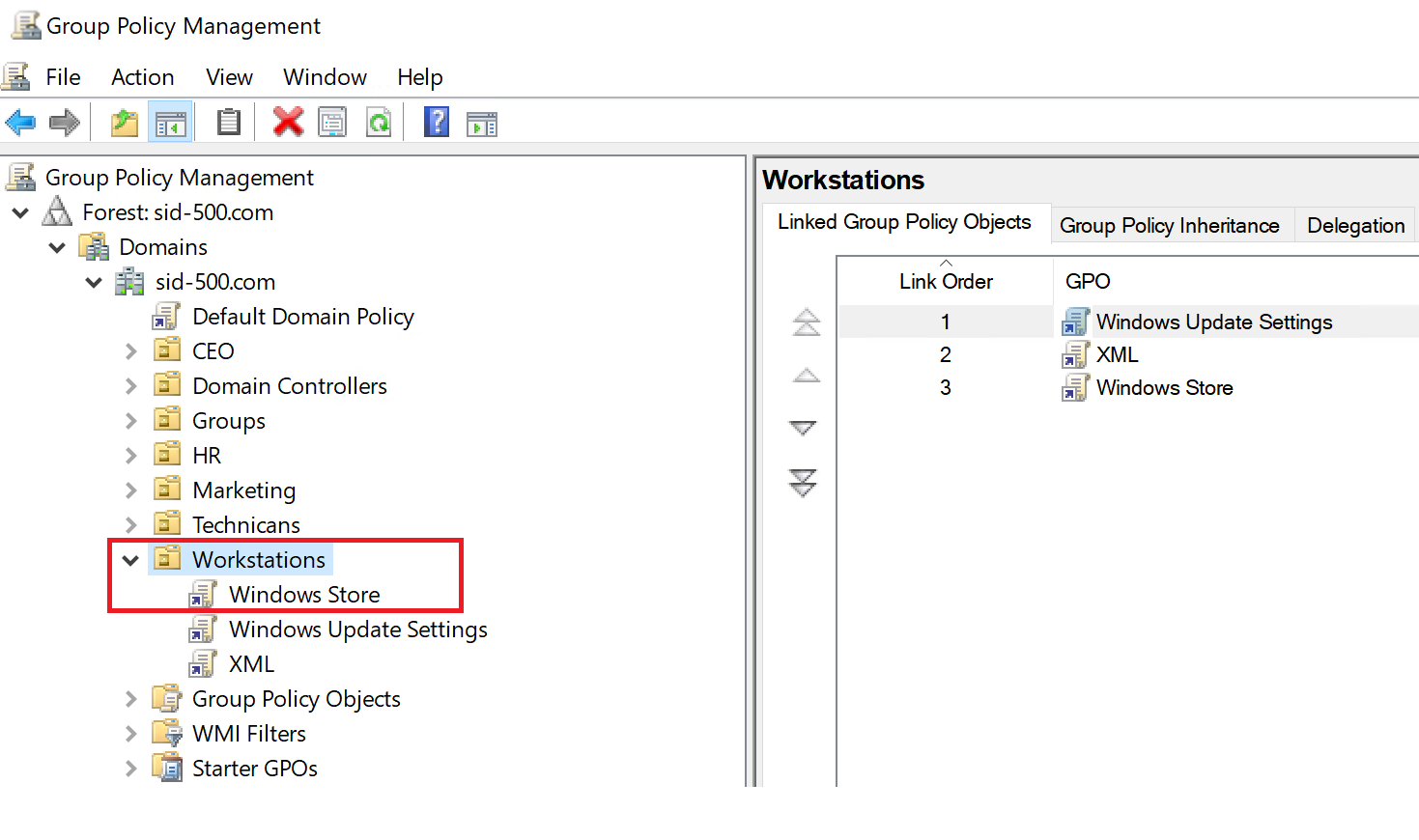Open the Help question mark icon
Viewport: 1419px width, 840px height.
coord(437,123)
